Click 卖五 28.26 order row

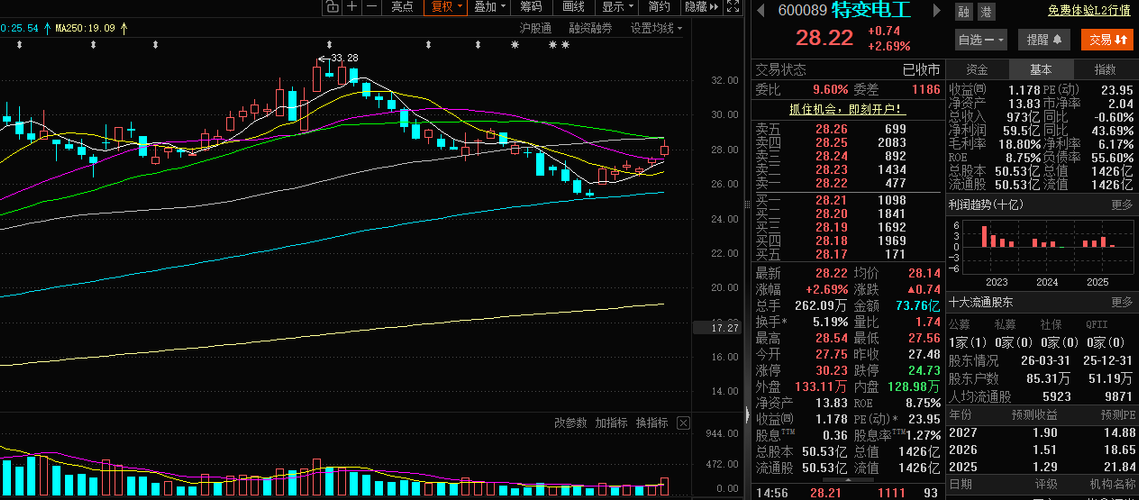[847, 129]
